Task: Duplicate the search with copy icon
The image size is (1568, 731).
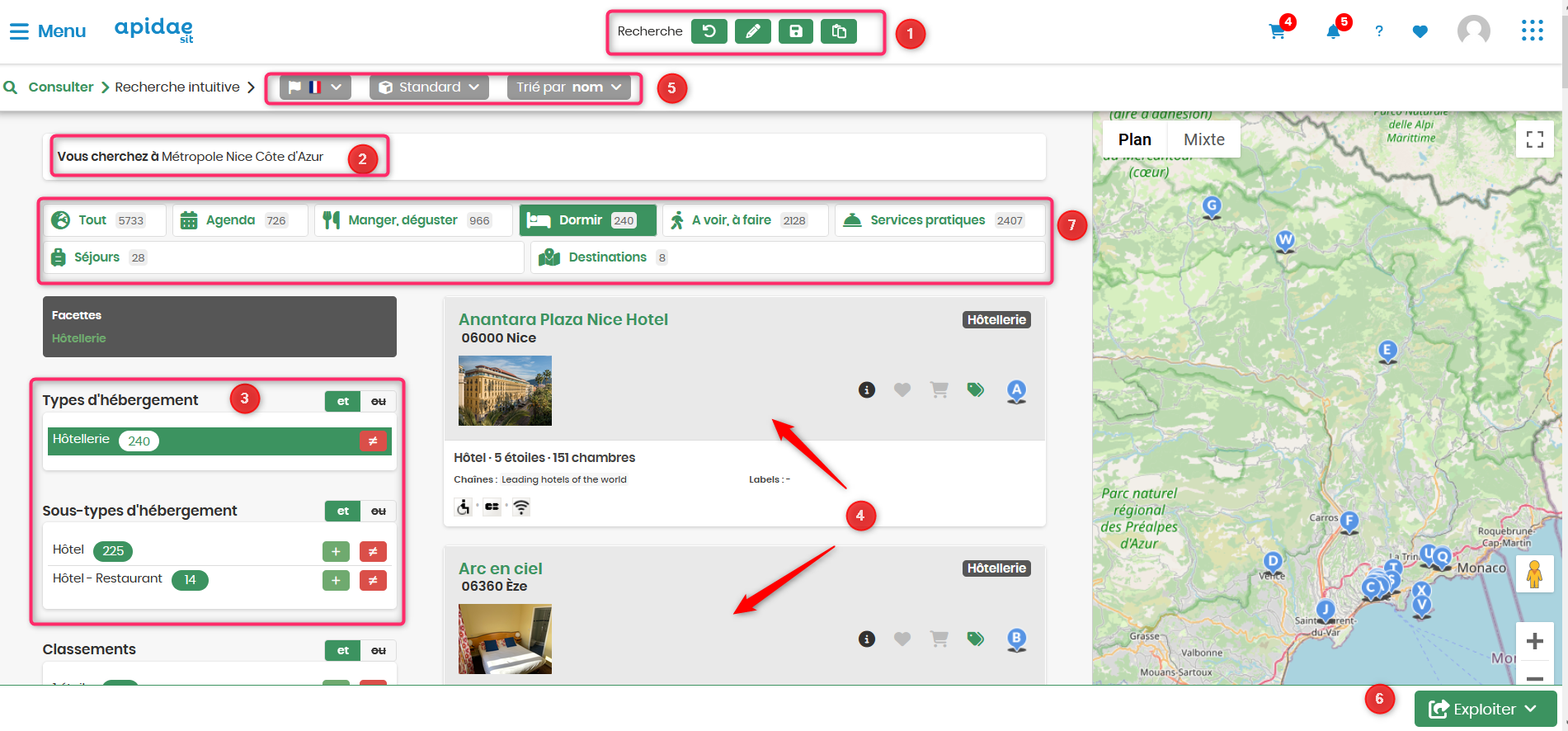Action: point(839,31)
